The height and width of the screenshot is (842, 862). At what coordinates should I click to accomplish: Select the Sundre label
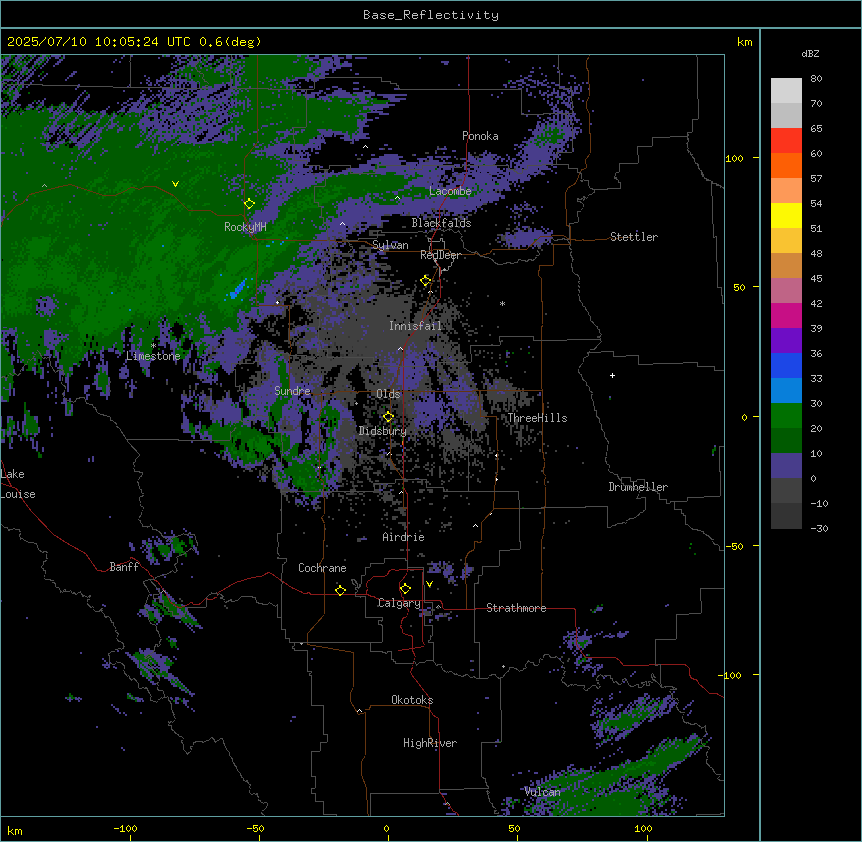tap(292, 391)
